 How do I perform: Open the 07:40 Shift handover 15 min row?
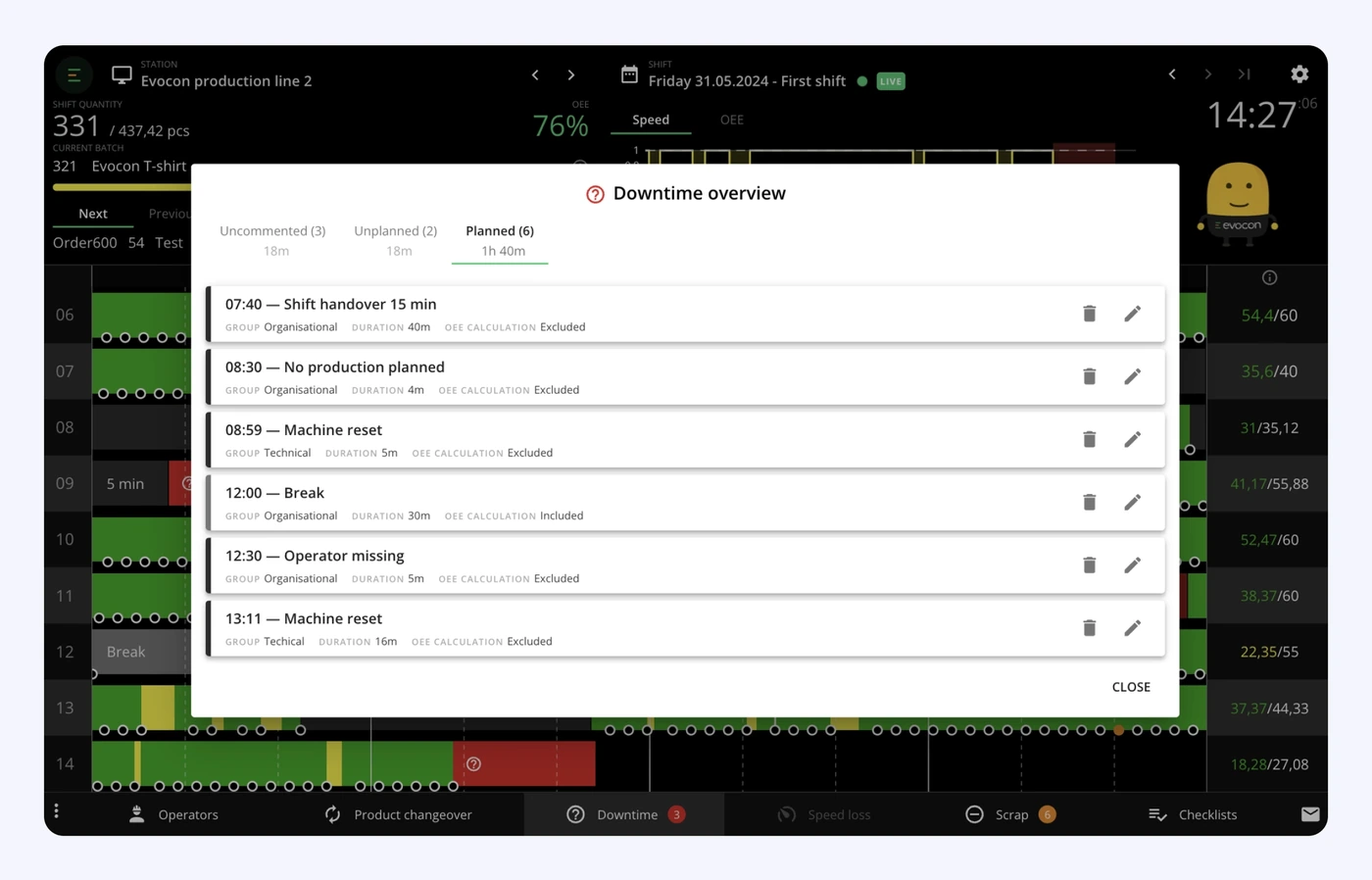tap(686, 314)
